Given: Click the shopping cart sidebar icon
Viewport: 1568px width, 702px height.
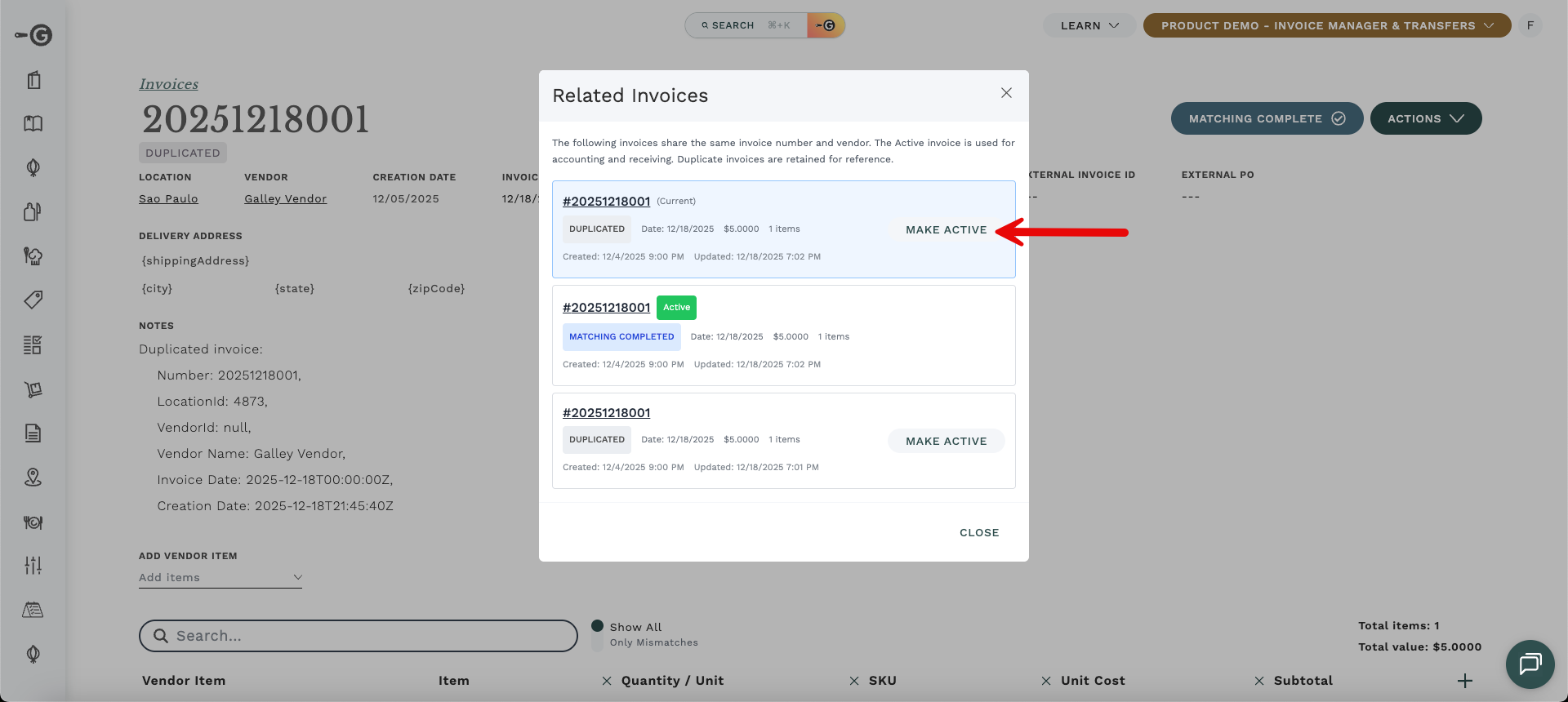Looking at the screenshot, I should point(33,389).
